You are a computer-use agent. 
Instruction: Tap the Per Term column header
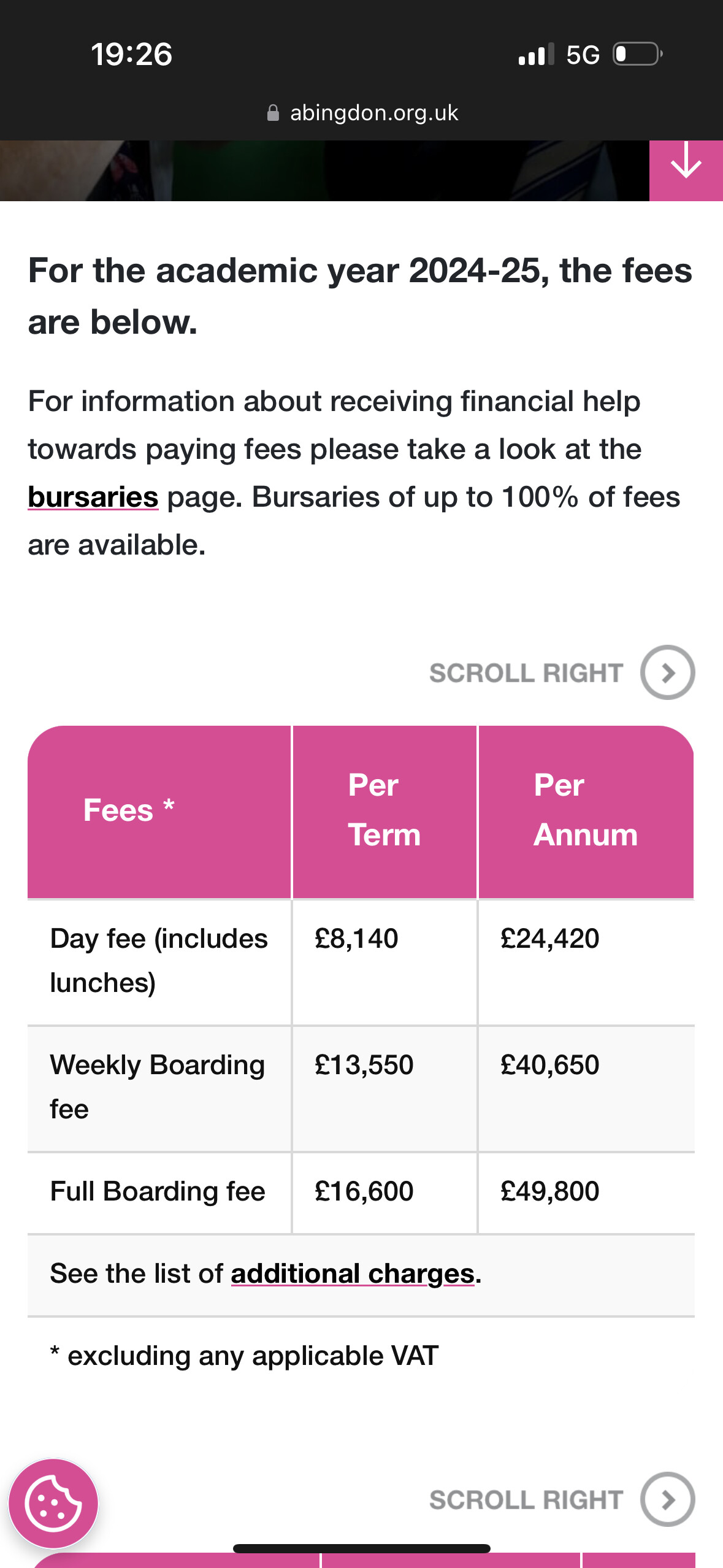(384, 810)
